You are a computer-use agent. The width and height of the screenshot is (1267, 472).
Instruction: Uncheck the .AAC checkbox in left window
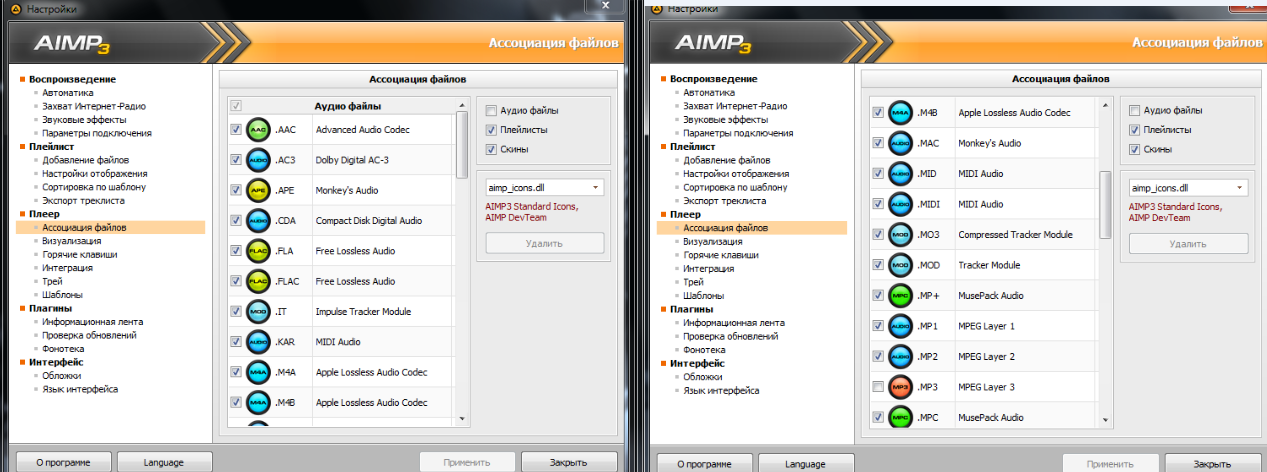236,130
